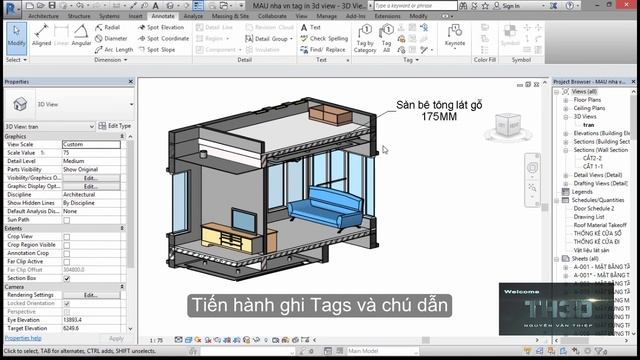
Task: Open the Detail Group dropdown
Action: [291, 39]
